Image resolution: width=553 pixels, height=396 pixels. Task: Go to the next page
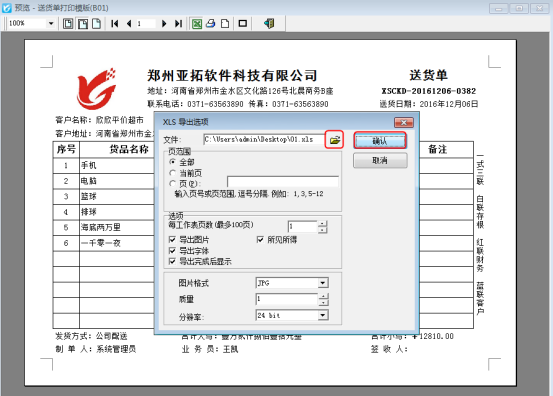[x=164, y=24]
